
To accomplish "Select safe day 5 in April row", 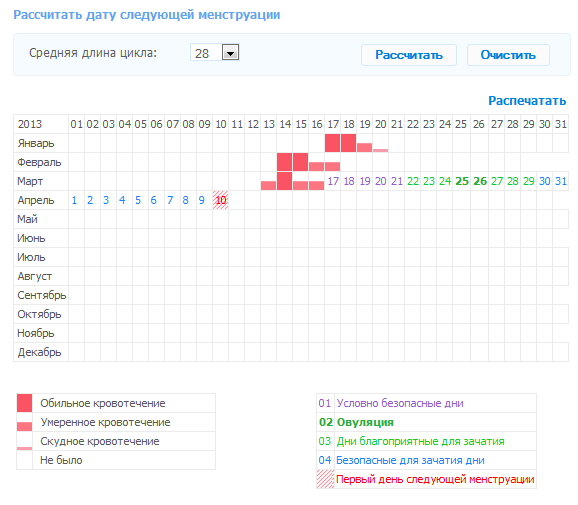I will [138, 200].
